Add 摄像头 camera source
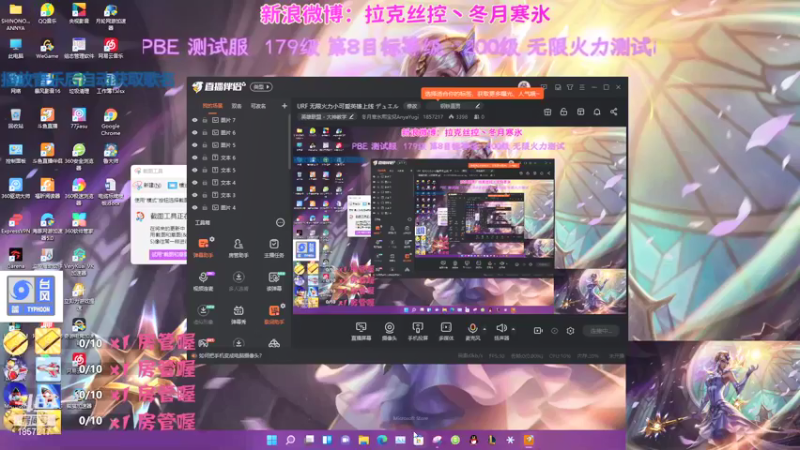This screenshot has width=800, height=450. coord(389,331)
